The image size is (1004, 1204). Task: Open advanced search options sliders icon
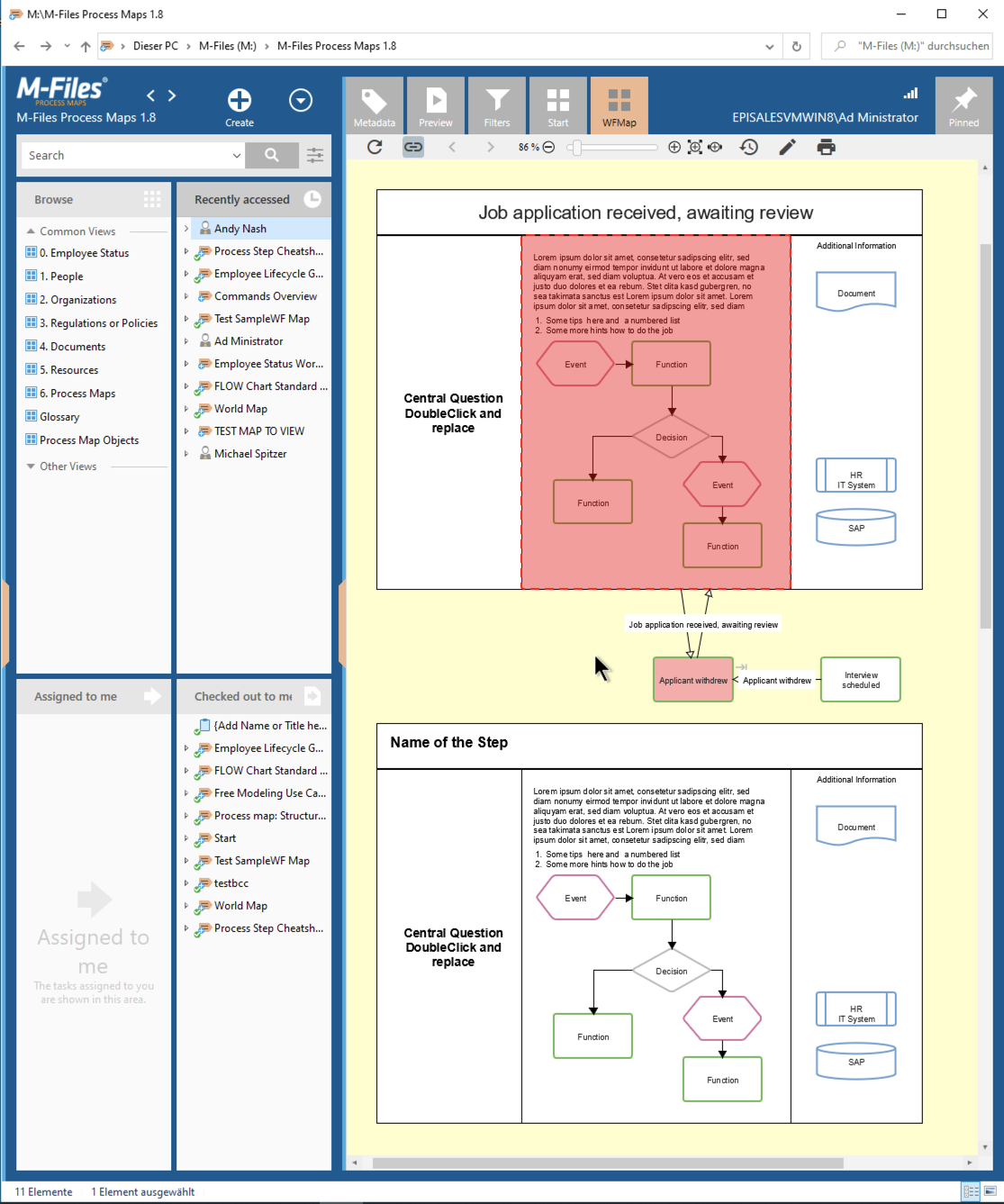tap(315, 156)
